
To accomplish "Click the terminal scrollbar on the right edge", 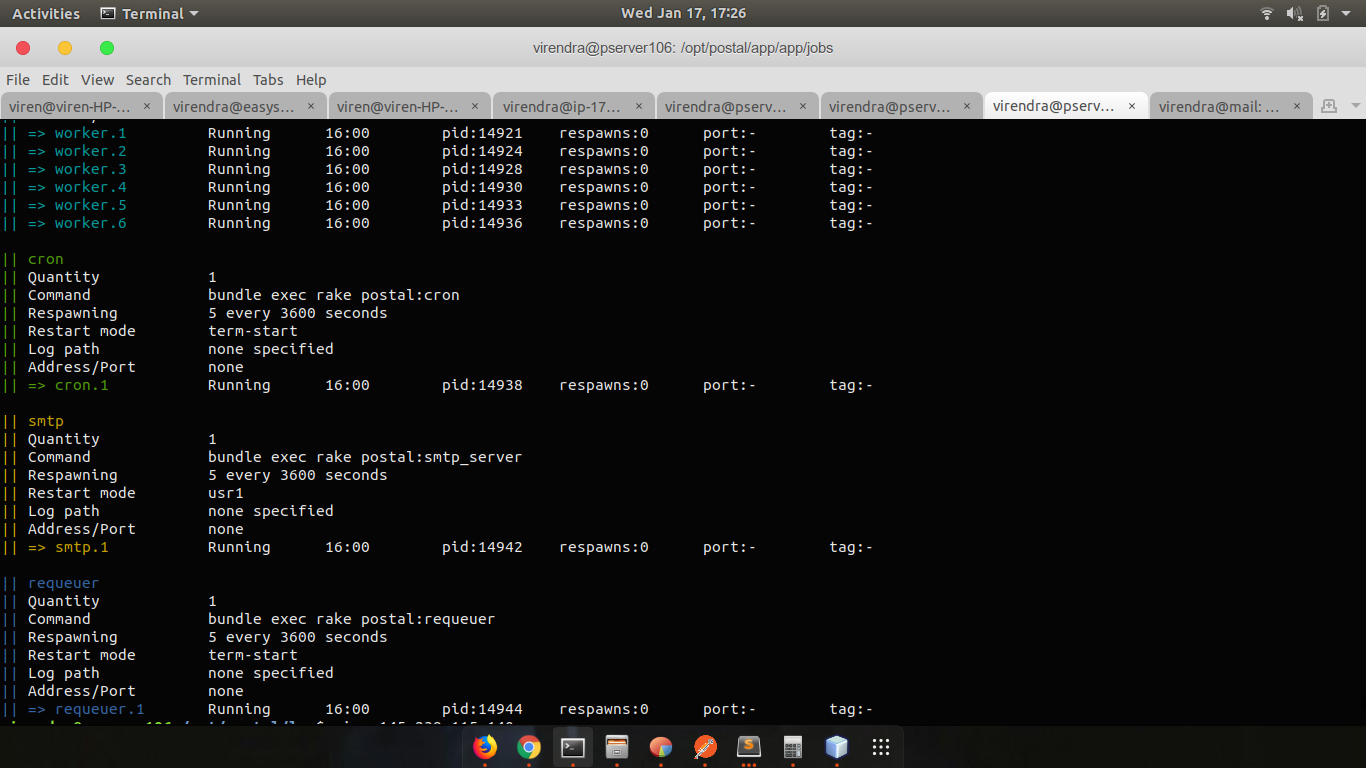I will coord(1359,400).
